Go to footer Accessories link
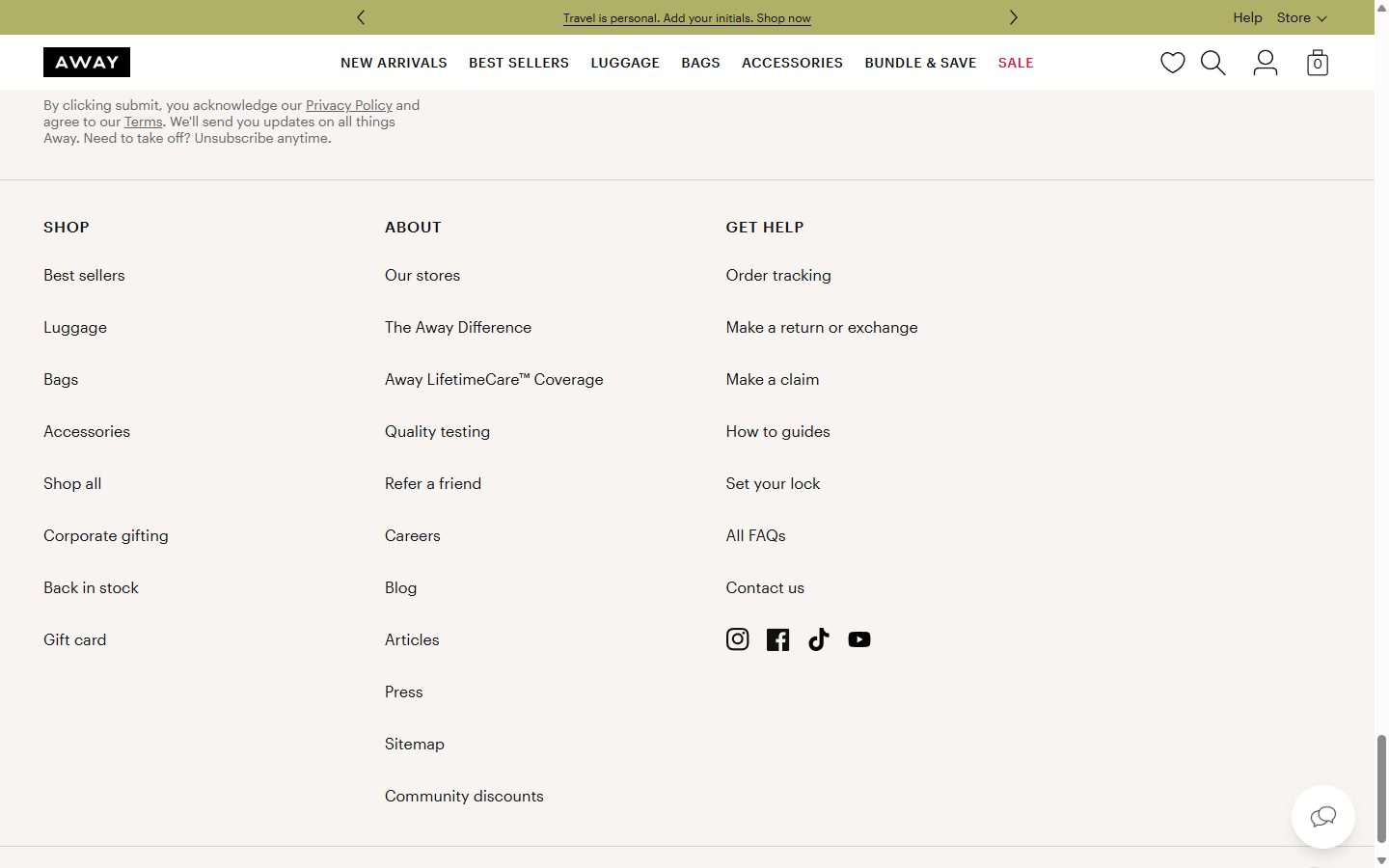This screenshot has width=1389, height=868. [87, 431]
